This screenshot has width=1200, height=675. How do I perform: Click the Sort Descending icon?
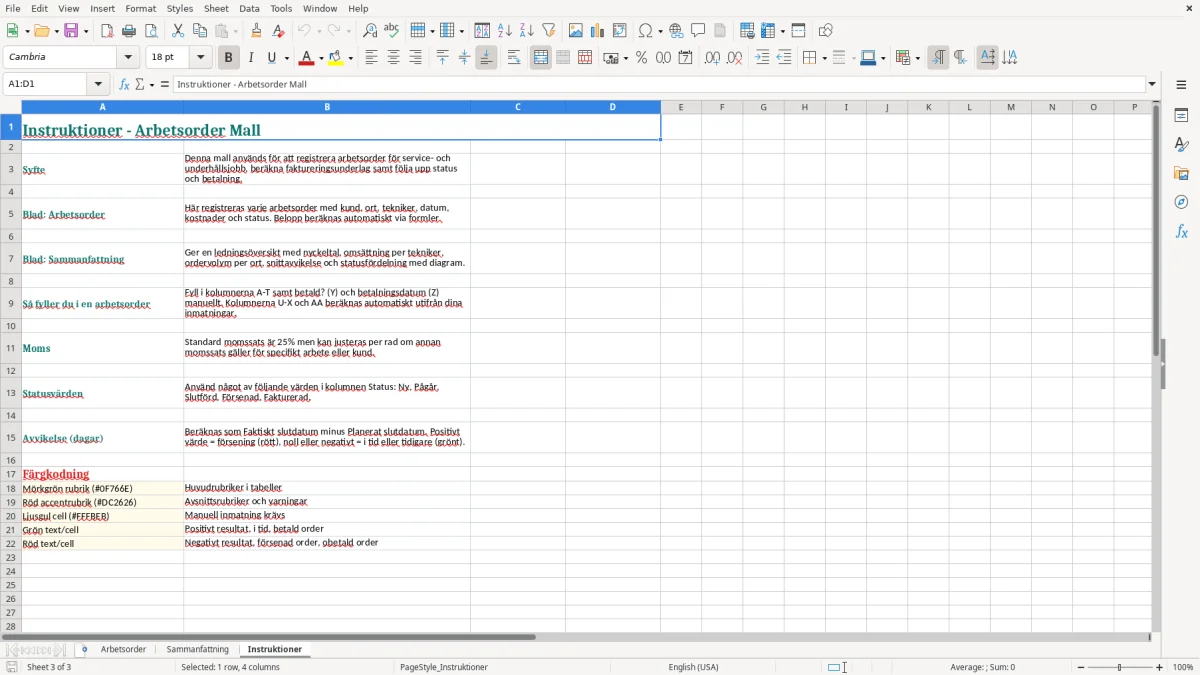click(x=527, y=31)
